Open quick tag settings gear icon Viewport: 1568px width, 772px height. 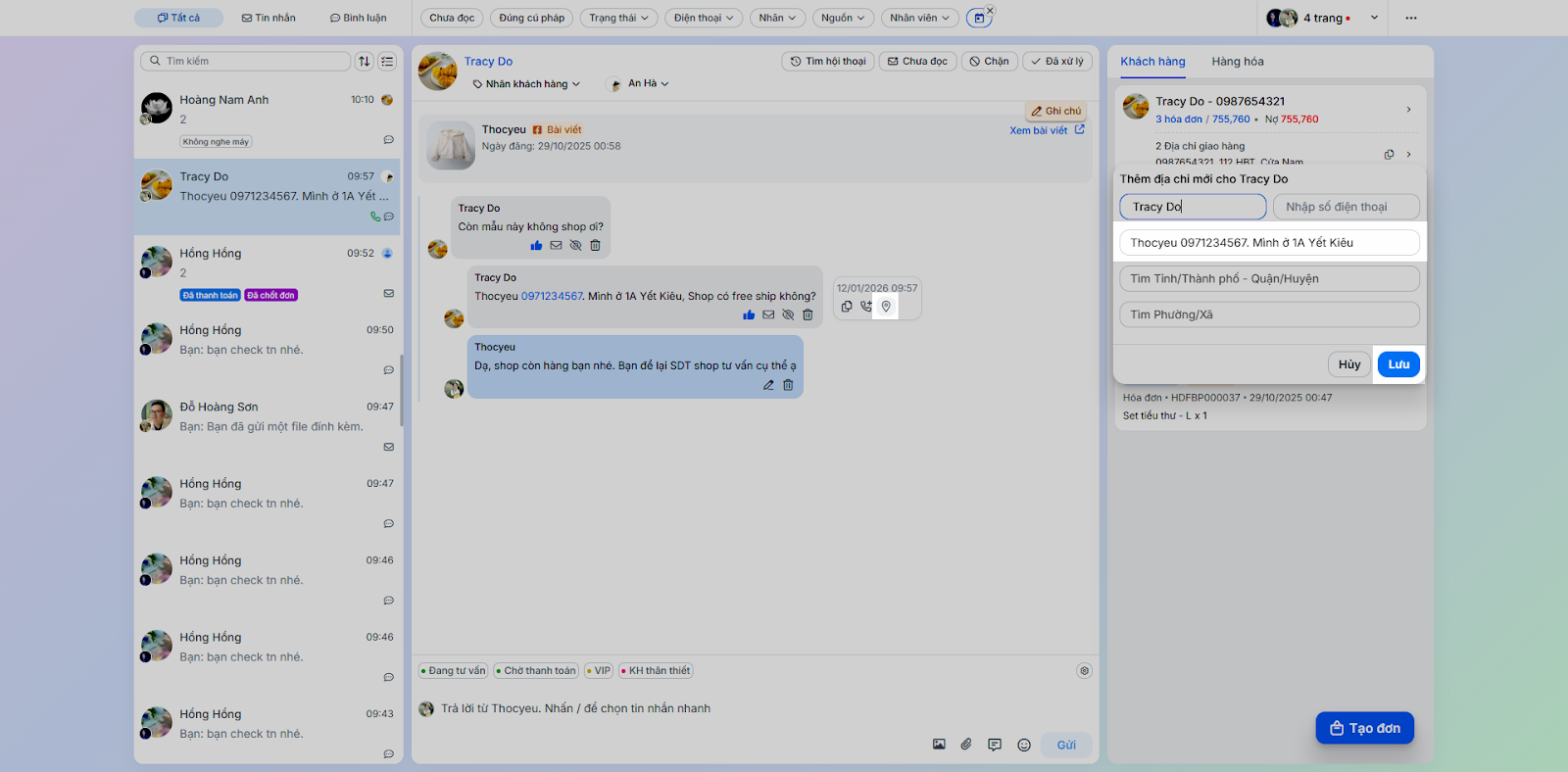(x=1084, y=671)
